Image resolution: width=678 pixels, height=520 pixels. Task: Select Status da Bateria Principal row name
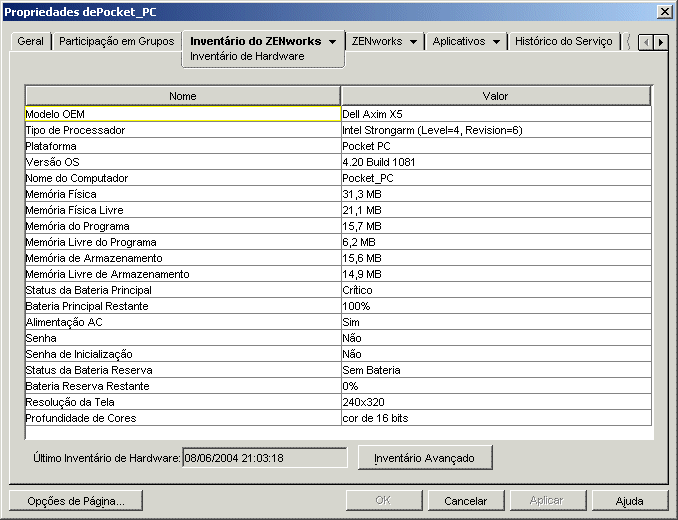(183, 290)
